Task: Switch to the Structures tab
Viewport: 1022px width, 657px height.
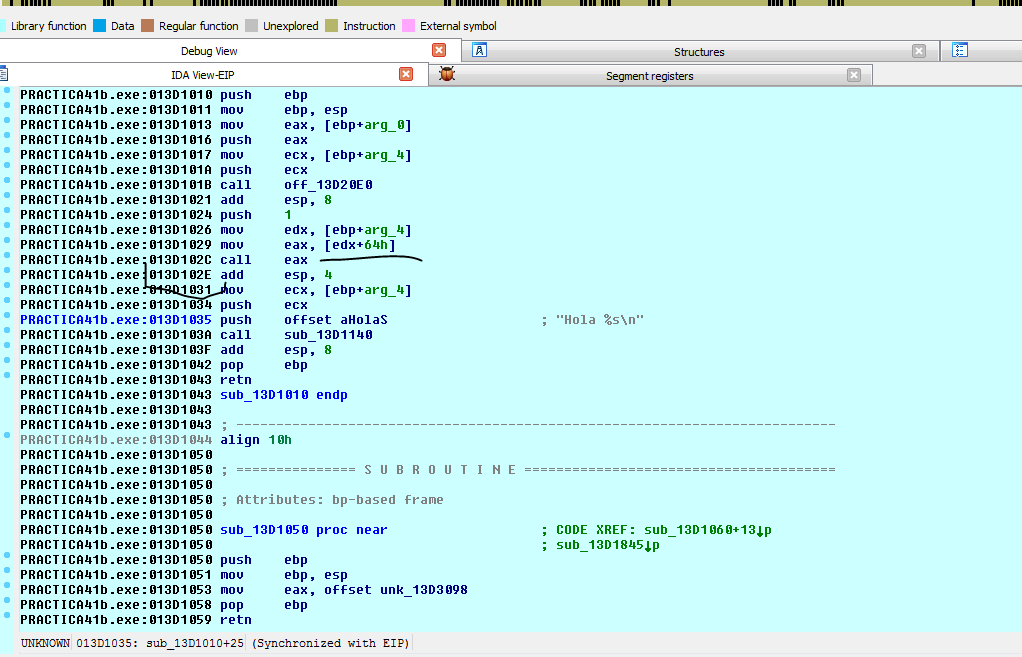Action: [698, 52]
